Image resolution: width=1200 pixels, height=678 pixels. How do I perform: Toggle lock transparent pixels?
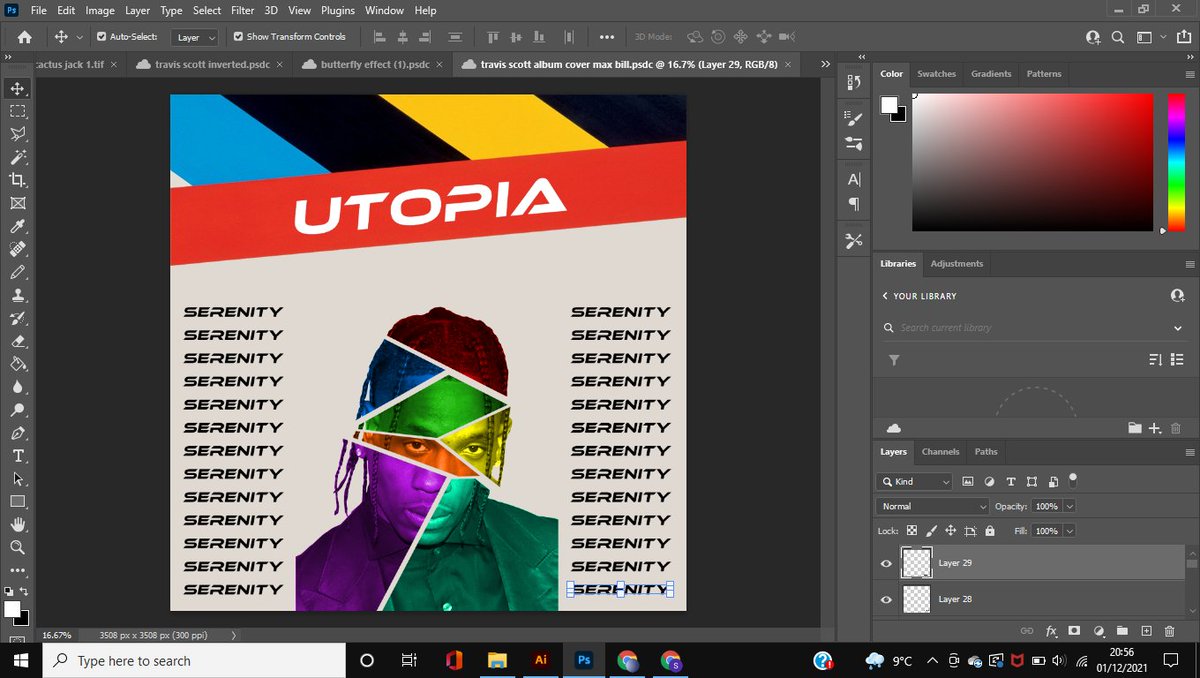point(911,530)
